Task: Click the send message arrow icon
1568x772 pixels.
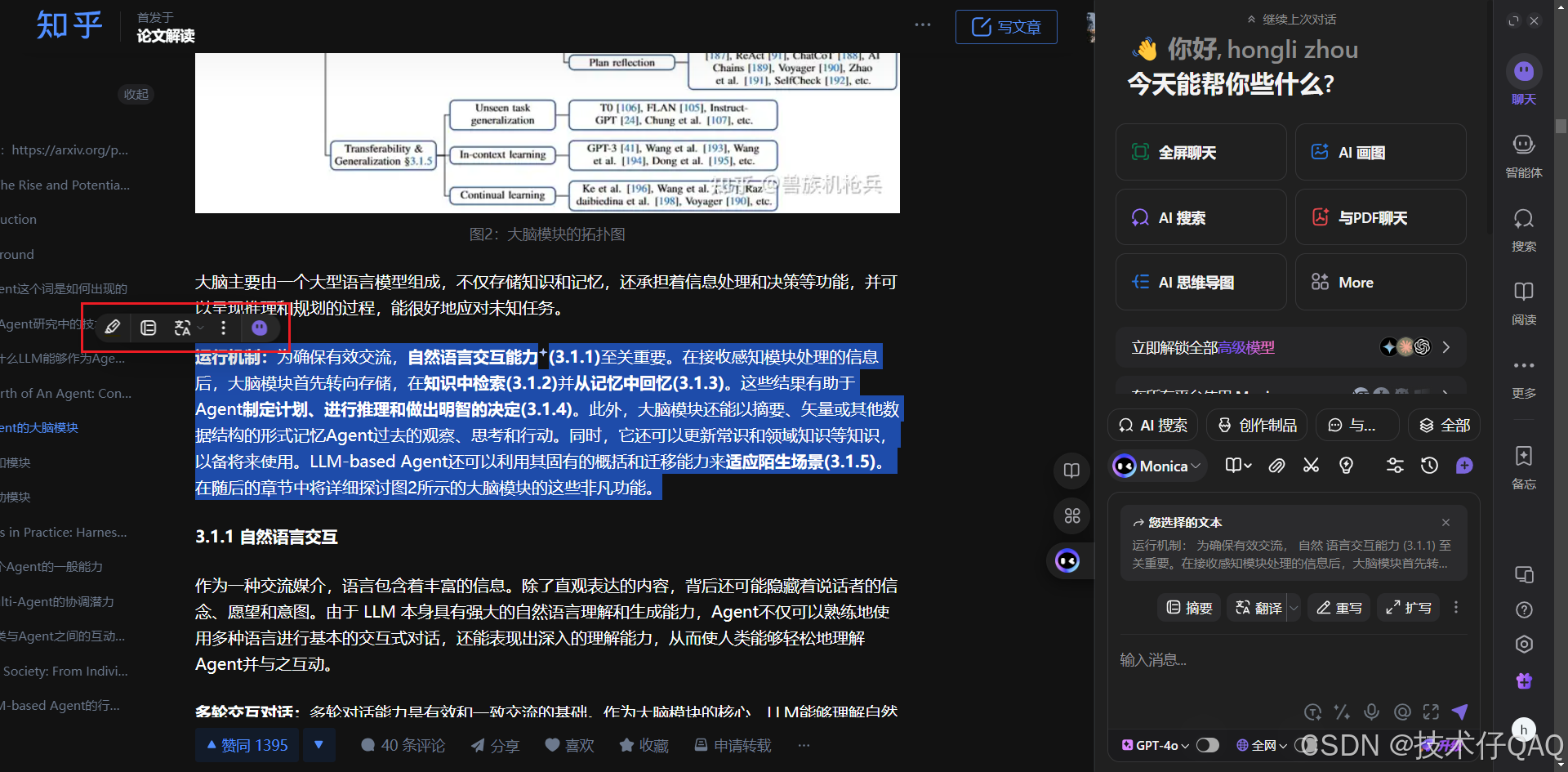Action: (1460, 712)
